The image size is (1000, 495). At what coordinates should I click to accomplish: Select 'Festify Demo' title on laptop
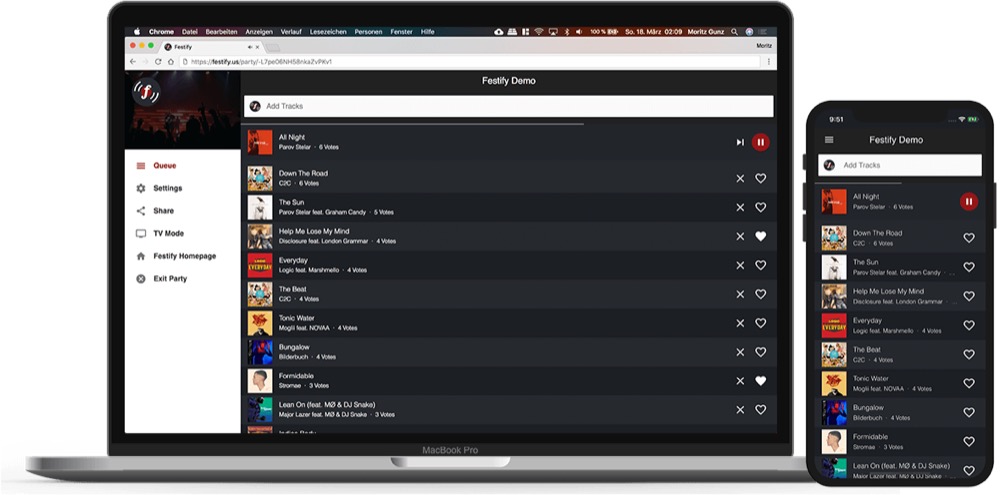508,81
